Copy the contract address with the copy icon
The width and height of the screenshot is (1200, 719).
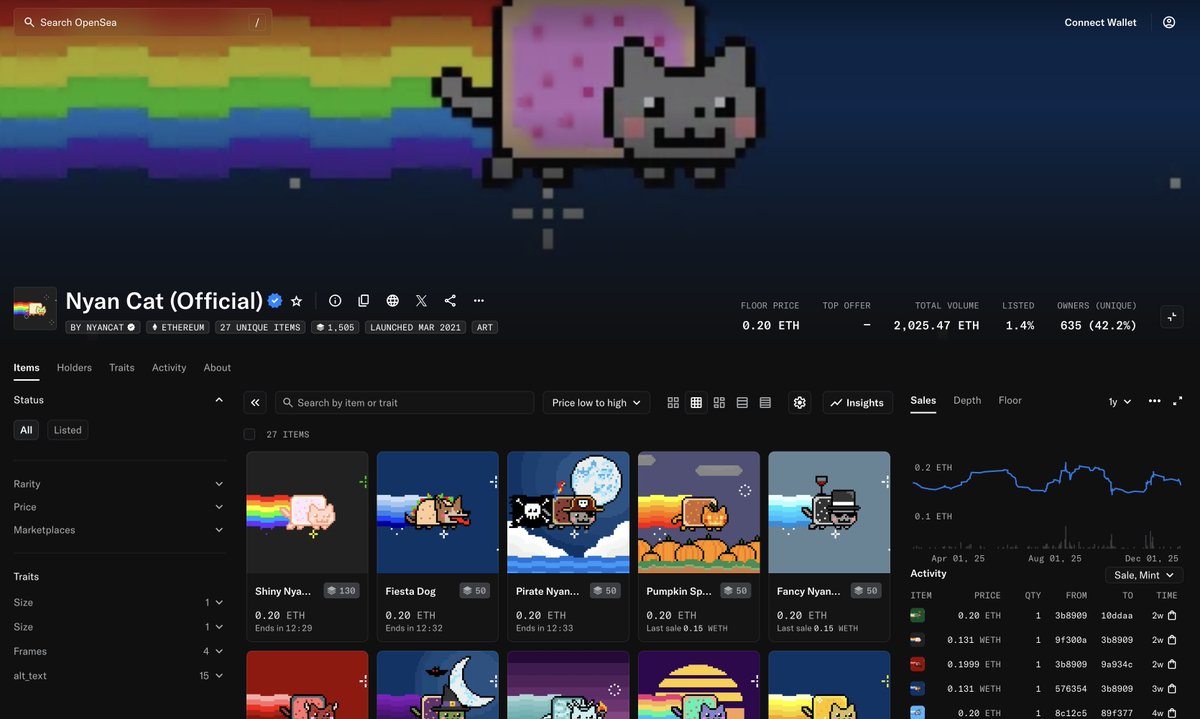coord(364,300)
